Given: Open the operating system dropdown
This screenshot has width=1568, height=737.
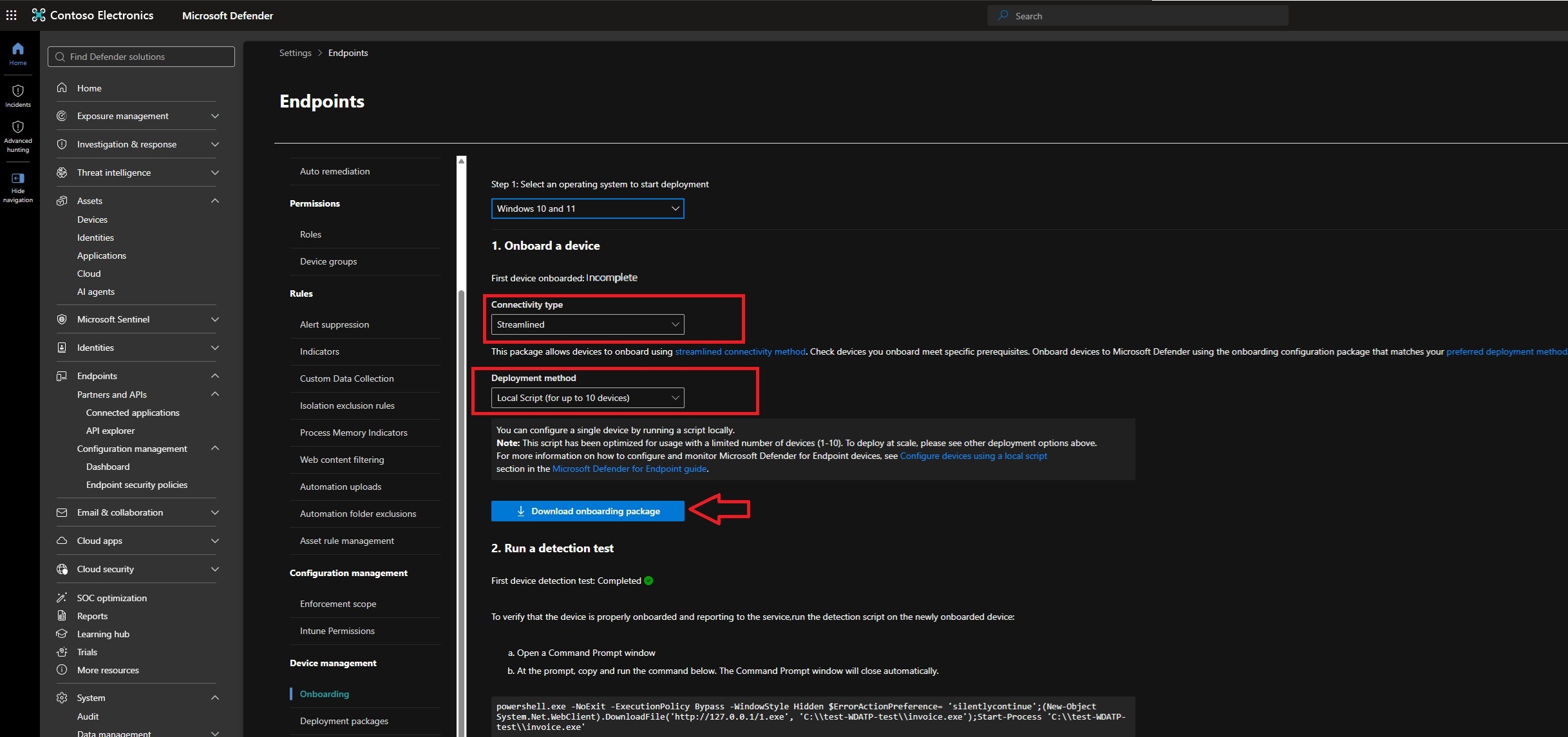Looking at the screenshot, I should 587,209.
